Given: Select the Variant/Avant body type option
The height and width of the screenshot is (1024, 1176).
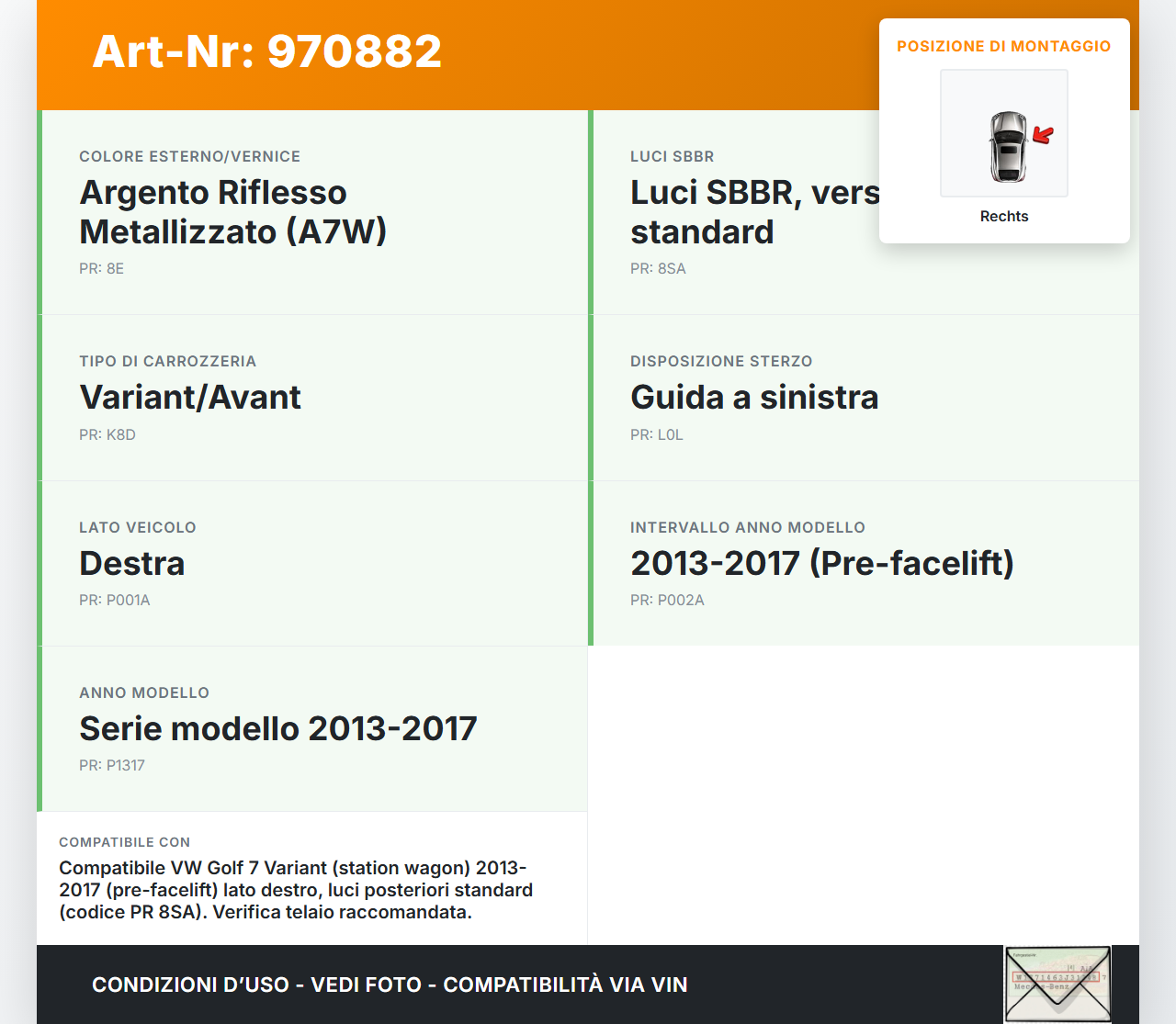Looking at the screenshot, I should 190,398.
